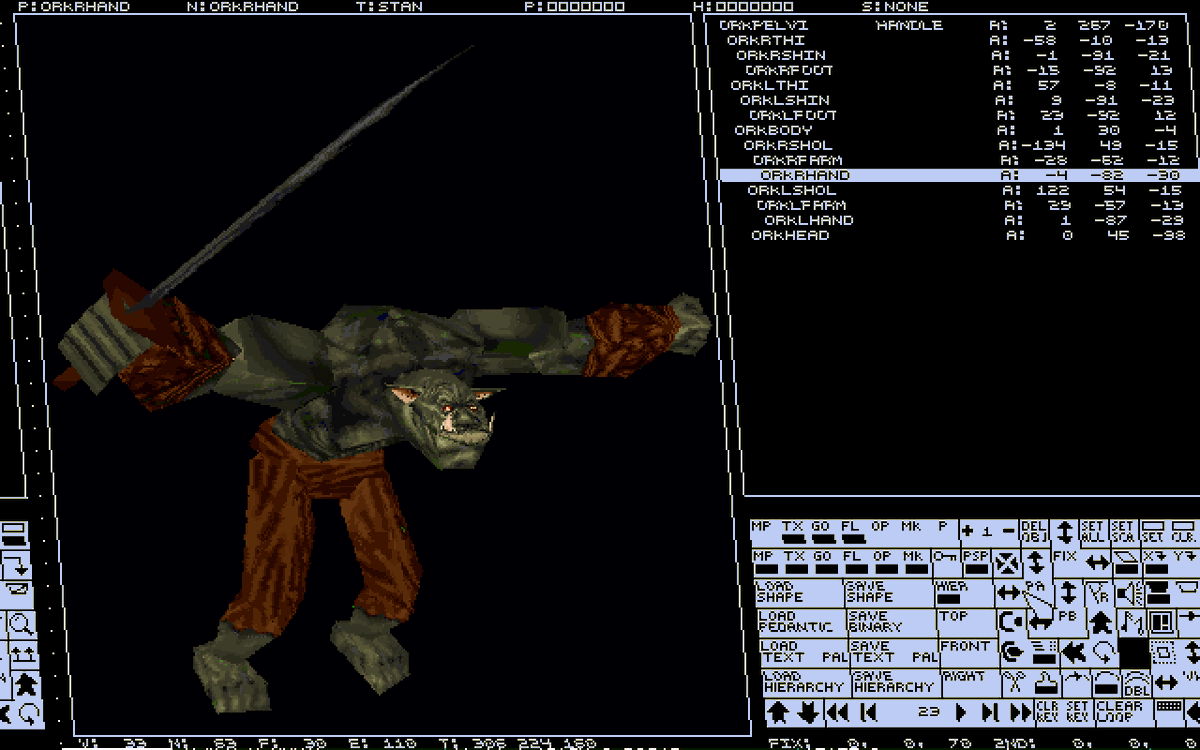This screenshot has height=750, width=1200.
Task: Click the DBL double arc icon
Action: pyautogui.click(x=1136, y=684)
